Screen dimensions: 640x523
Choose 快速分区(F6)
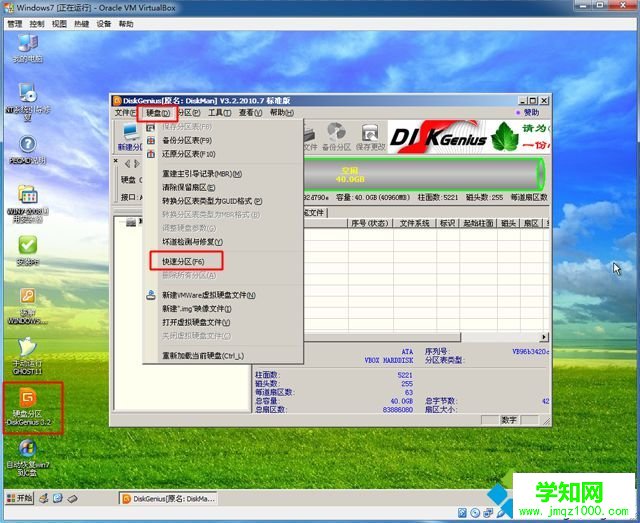(223, 261)
